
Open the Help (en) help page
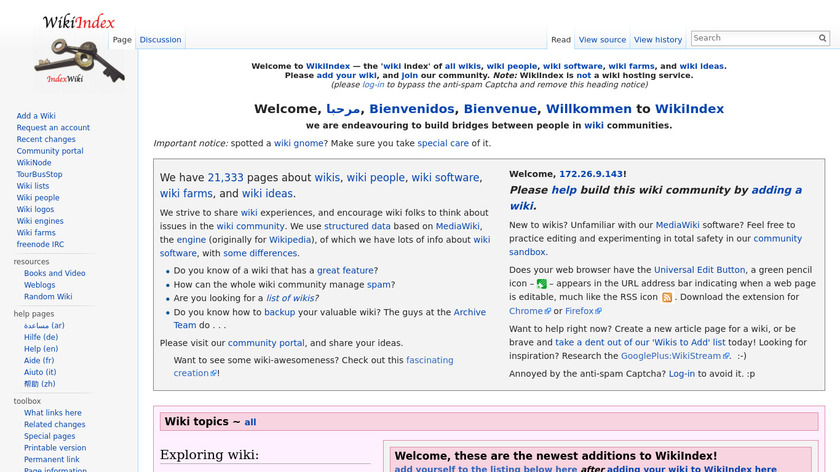click(41, 349)
